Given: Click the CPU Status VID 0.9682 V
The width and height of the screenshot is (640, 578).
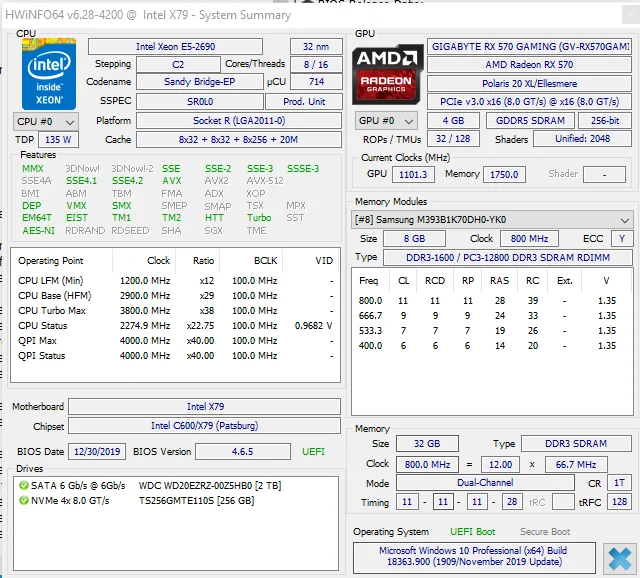Looking at the screenshot, I should coord(313,326).
